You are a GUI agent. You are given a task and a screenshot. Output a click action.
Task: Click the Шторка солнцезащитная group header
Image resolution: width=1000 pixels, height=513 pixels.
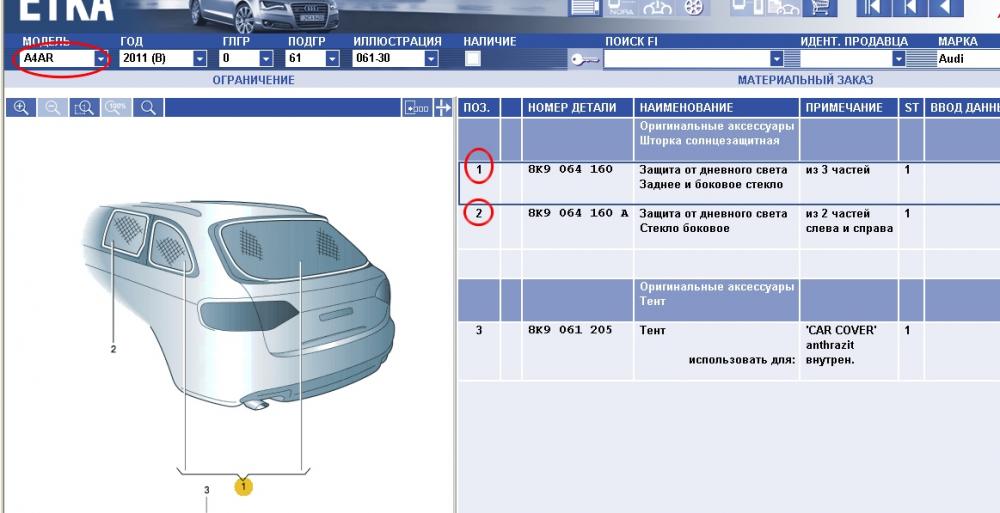(x=709, y=141)
